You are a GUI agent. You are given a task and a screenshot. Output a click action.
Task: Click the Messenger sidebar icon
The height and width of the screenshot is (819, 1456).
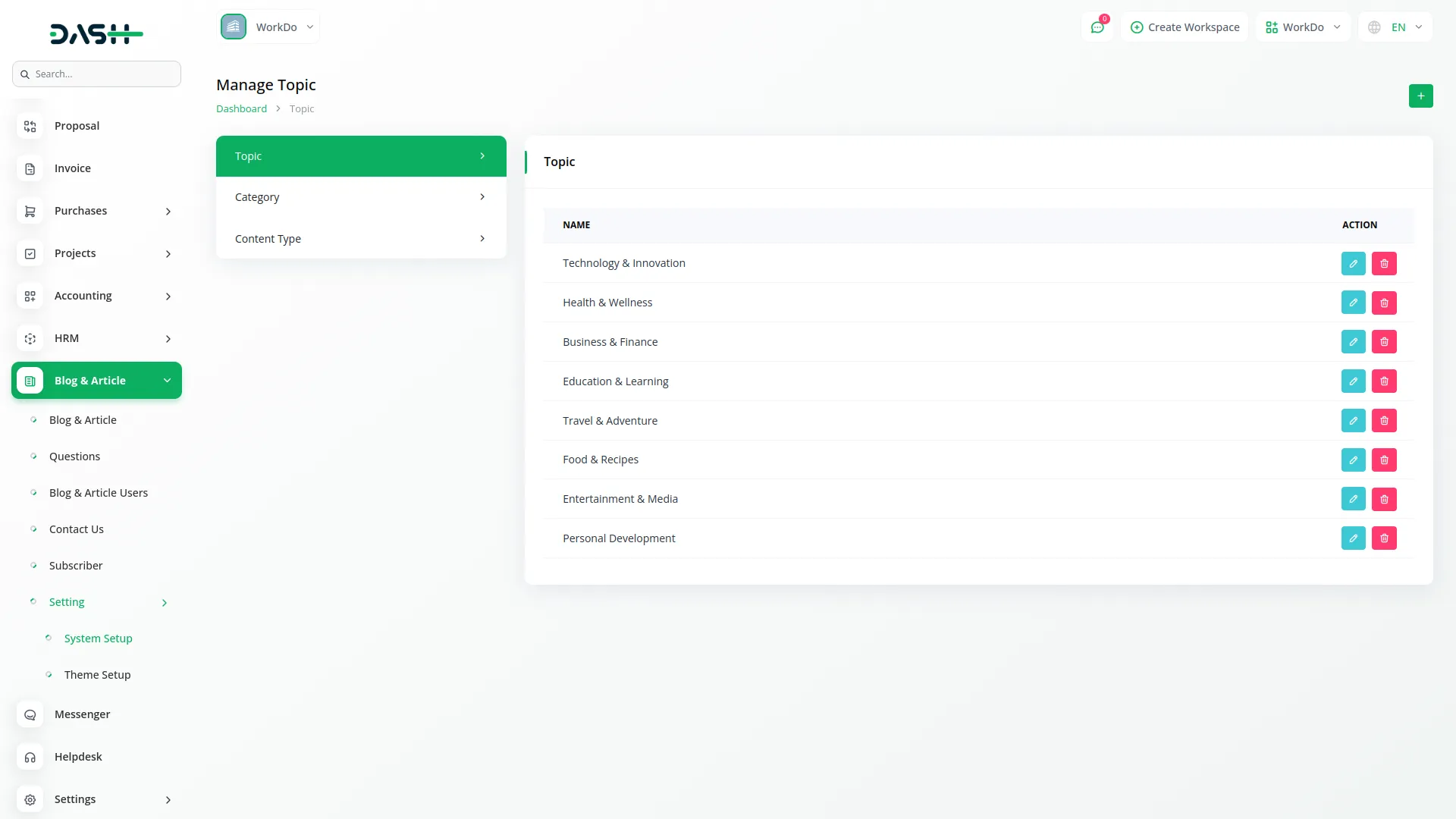tap(30, 714)
